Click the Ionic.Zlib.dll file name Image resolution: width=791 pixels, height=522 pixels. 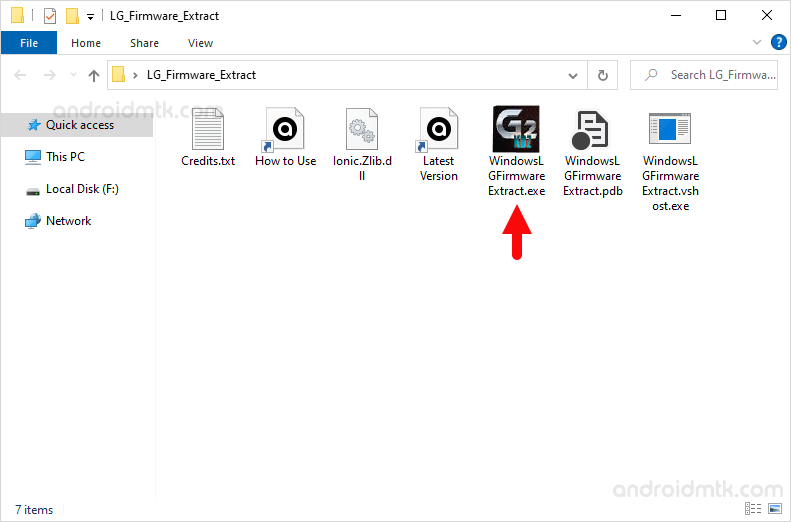coord(362,168)
